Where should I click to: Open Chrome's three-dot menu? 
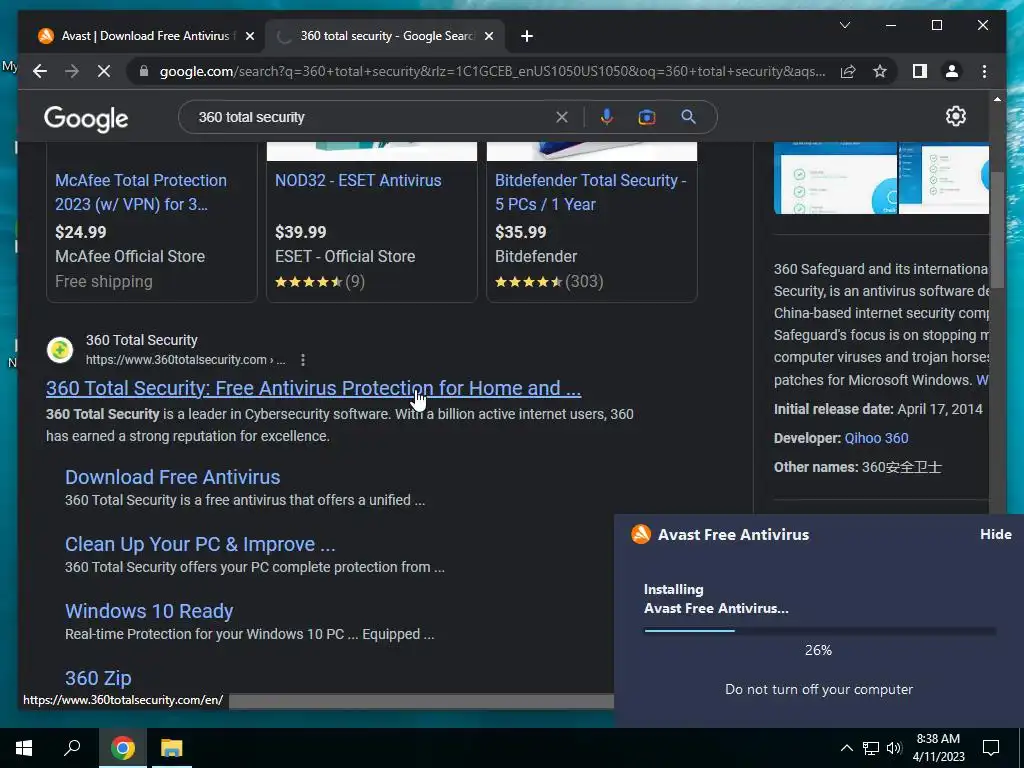[984, 71]
